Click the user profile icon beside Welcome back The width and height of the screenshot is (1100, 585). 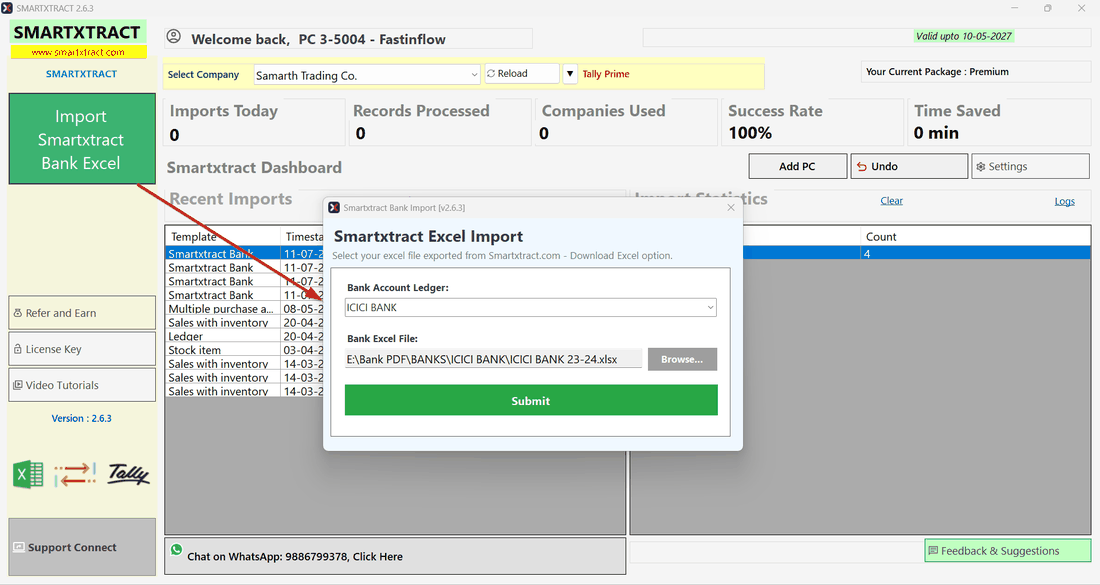174,37
